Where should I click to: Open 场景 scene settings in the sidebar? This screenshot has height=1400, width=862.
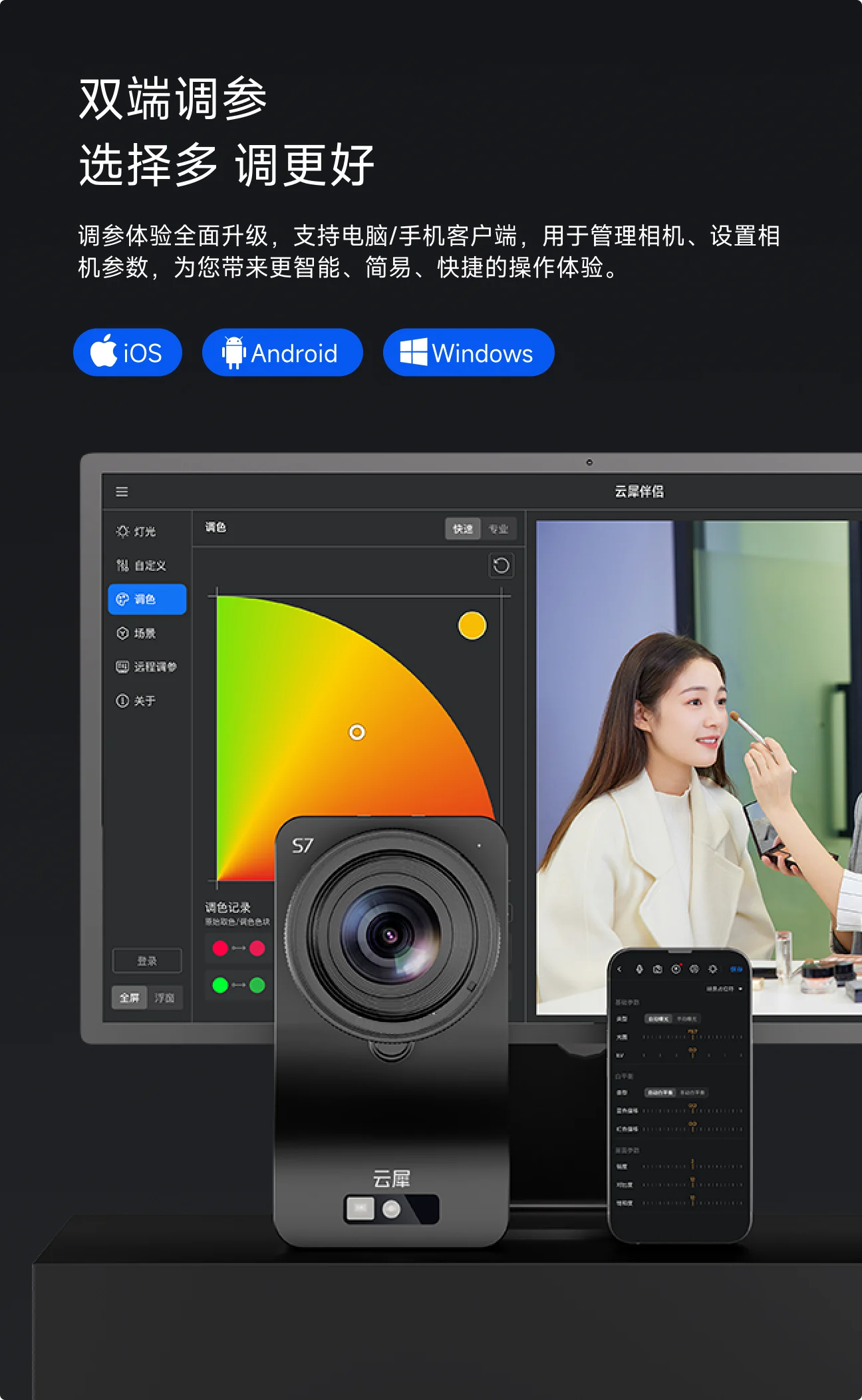pos(136,633)
